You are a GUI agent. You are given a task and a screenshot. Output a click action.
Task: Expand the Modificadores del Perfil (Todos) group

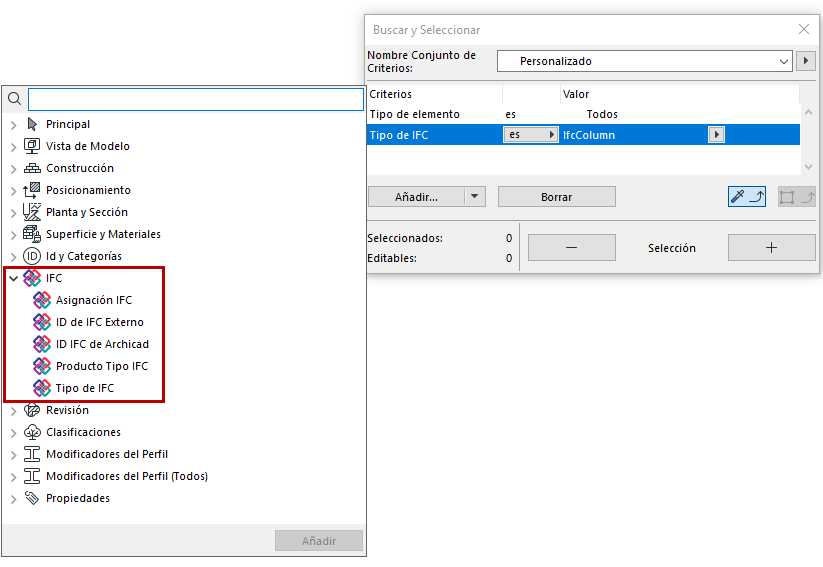pyautogui.click(x=14, y=477)
